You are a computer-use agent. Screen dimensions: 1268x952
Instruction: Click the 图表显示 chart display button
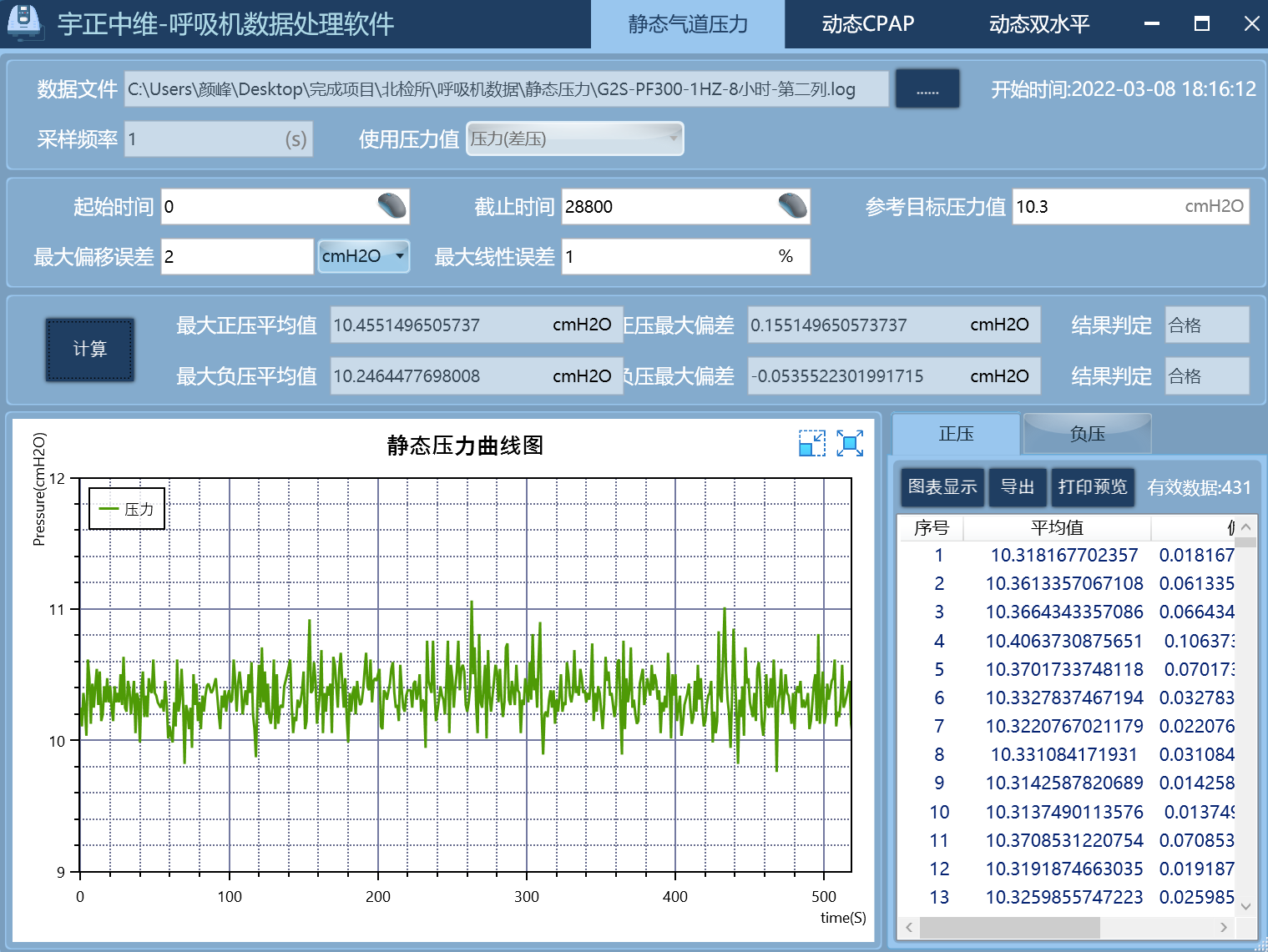click(942, 487)
